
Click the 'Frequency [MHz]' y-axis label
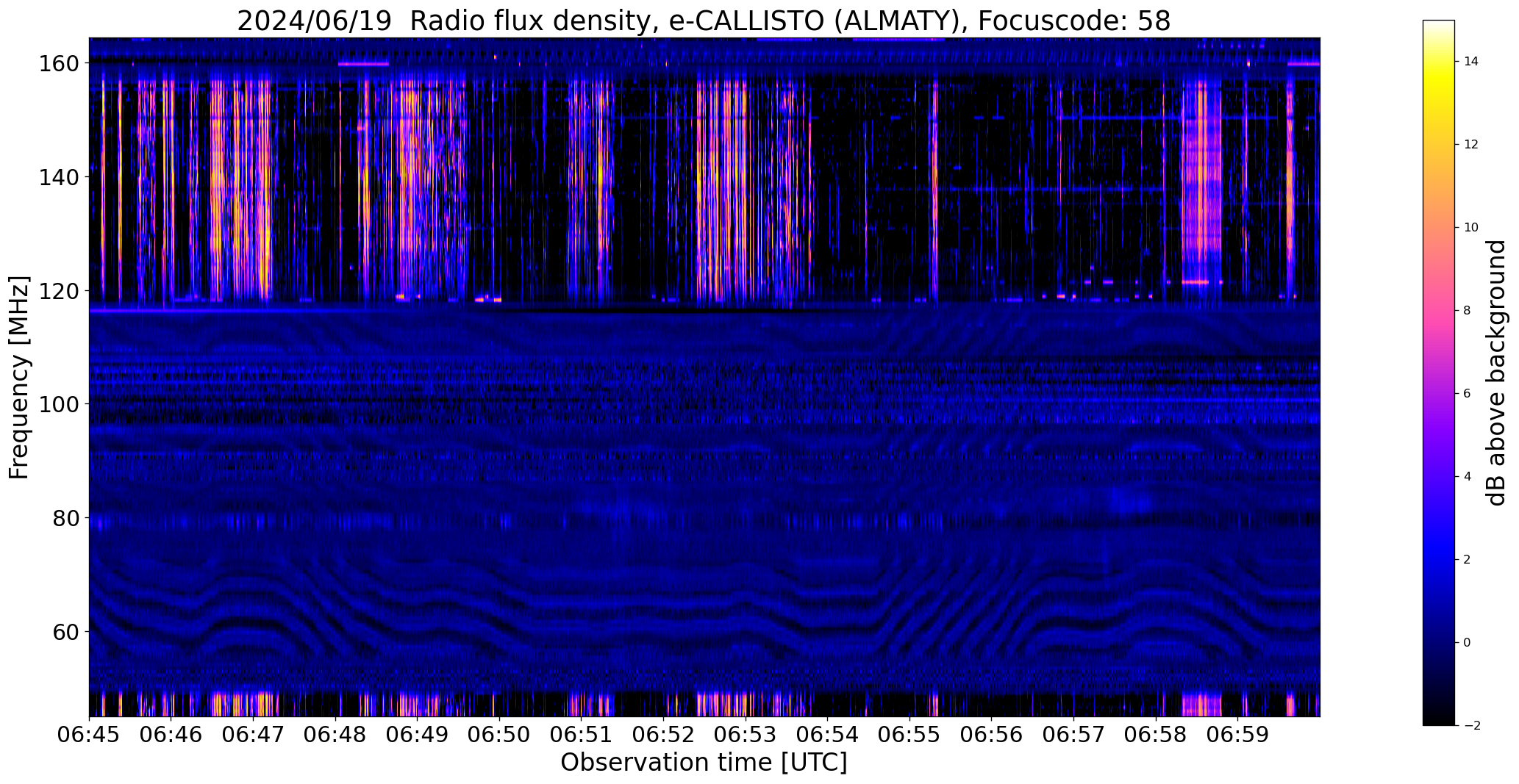[19, 377]
